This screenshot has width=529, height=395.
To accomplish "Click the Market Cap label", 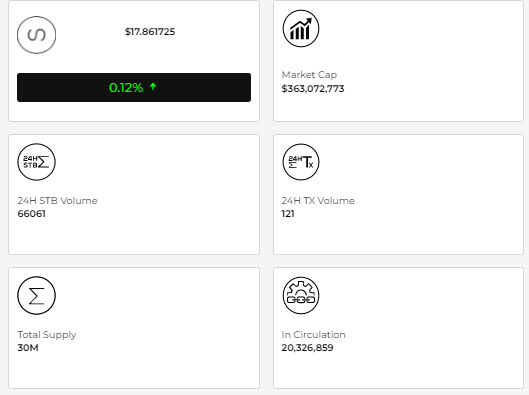I will (x=309, y=75).
